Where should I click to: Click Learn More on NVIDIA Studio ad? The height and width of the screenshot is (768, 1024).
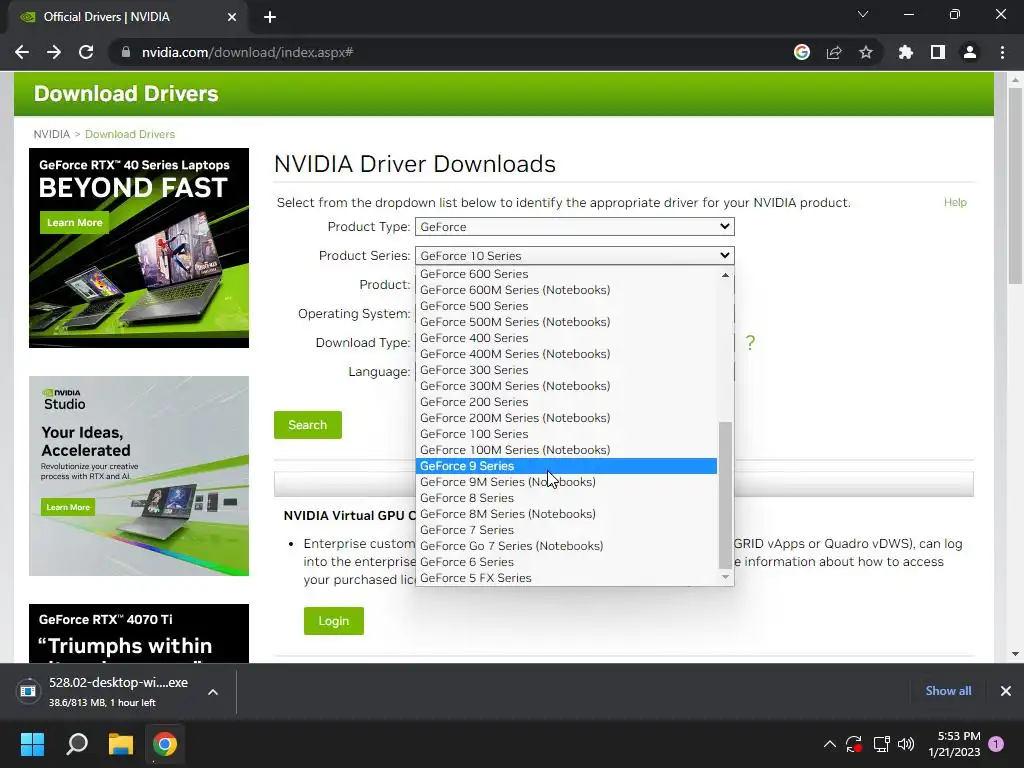[68, 507]
